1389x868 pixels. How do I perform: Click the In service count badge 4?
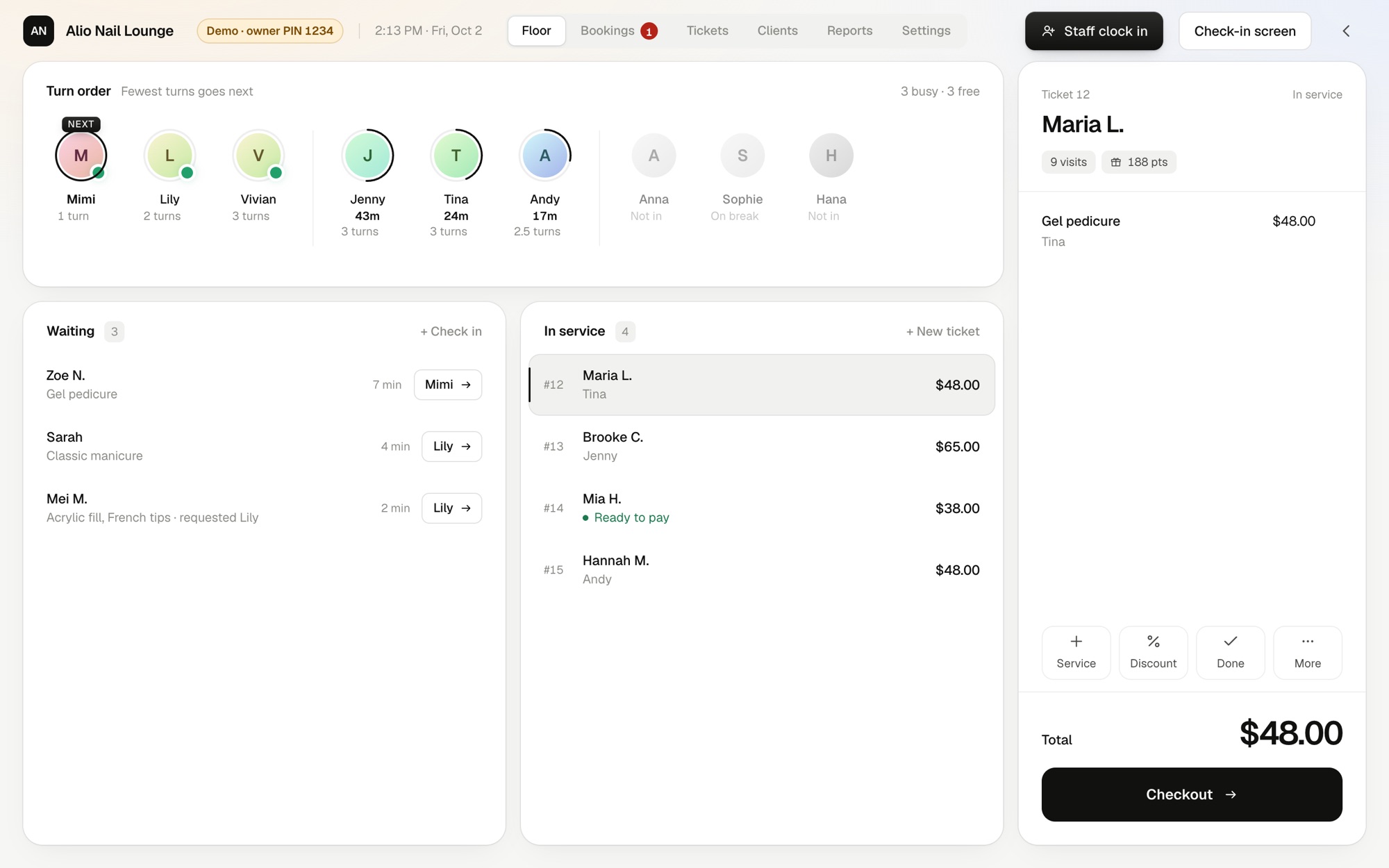click(625, 331)
